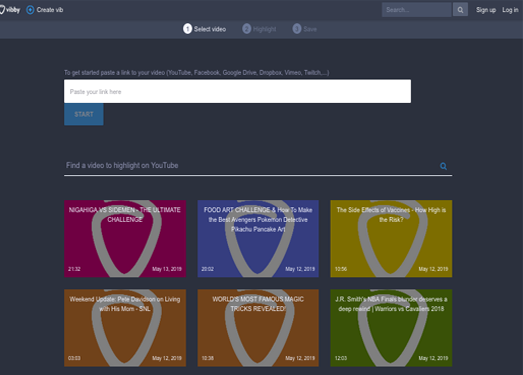Click the YouTube search magnifier icon
523x375 pixels.
[443, 166]
